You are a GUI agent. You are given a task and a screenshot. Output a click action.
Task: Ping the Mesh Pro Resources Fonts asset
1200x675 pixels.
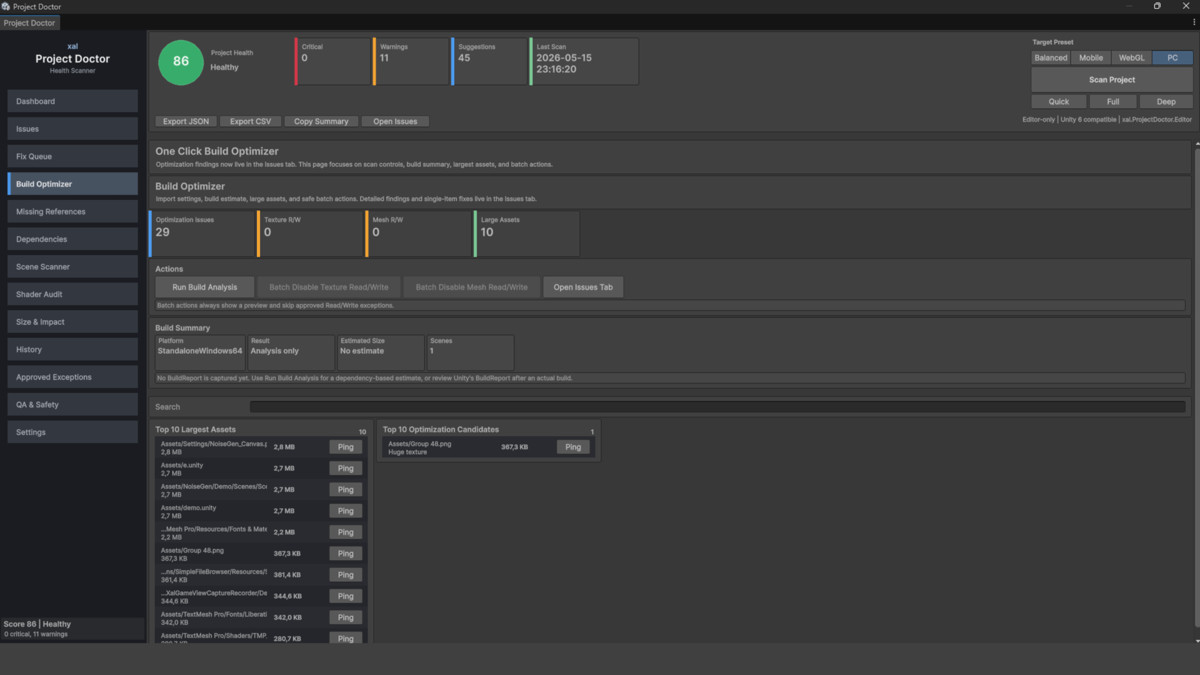(x=345, y=532)
